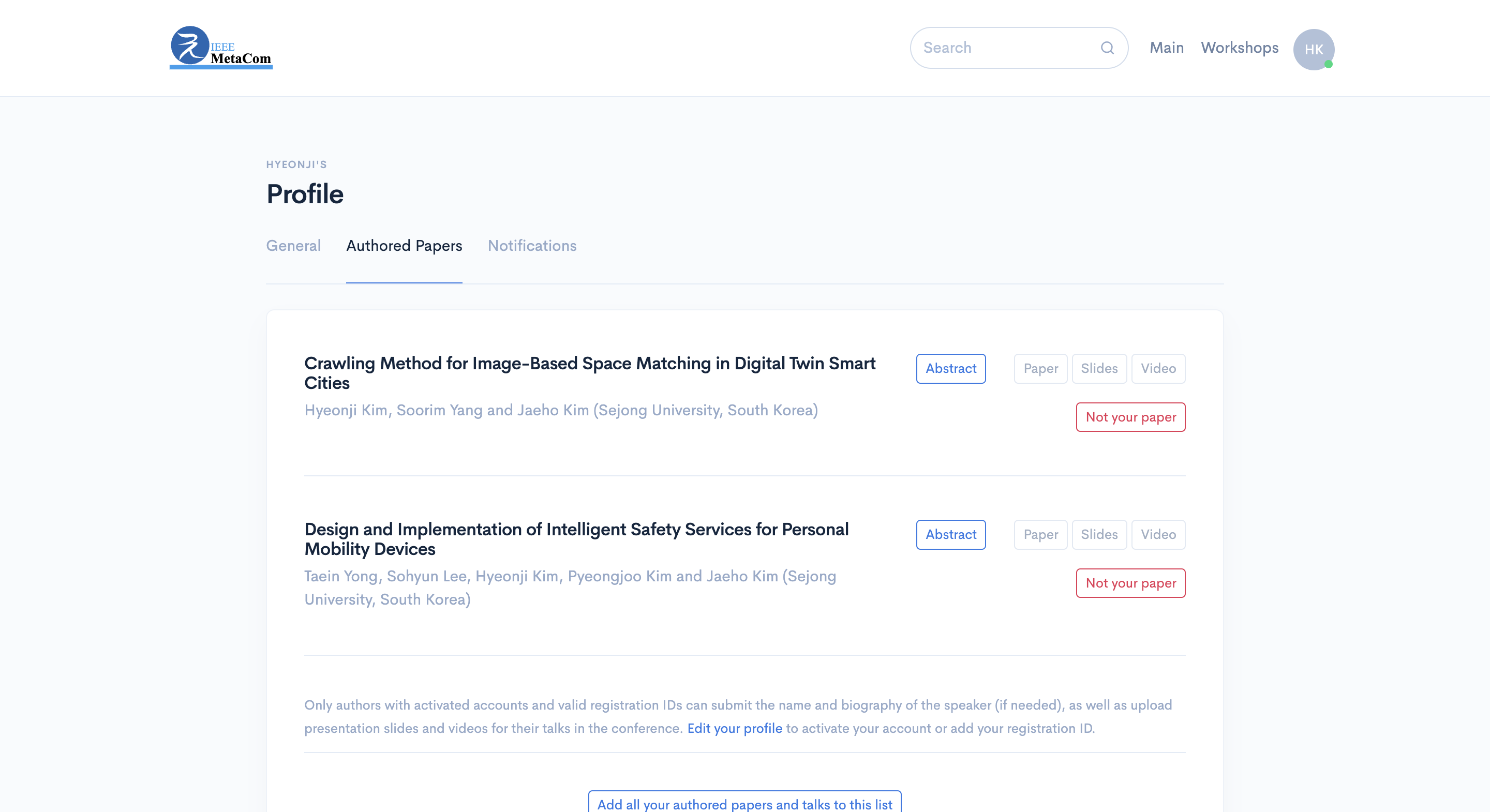Open the Main navigation link

1166,48
